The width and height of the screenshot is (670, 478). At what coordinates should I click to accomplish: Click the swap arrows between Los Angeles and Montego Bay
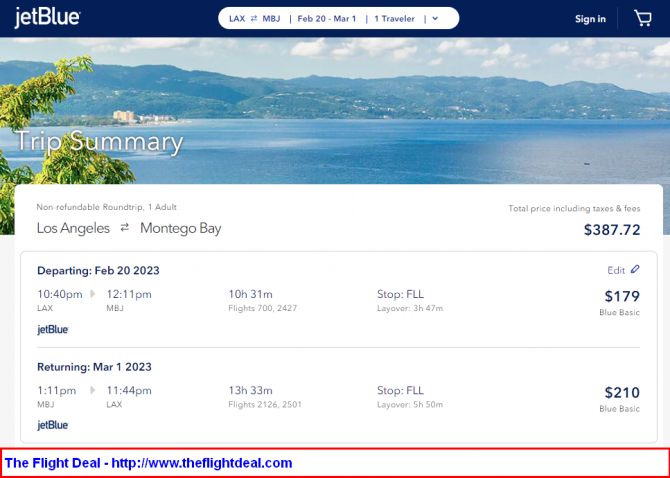[124, 228]
